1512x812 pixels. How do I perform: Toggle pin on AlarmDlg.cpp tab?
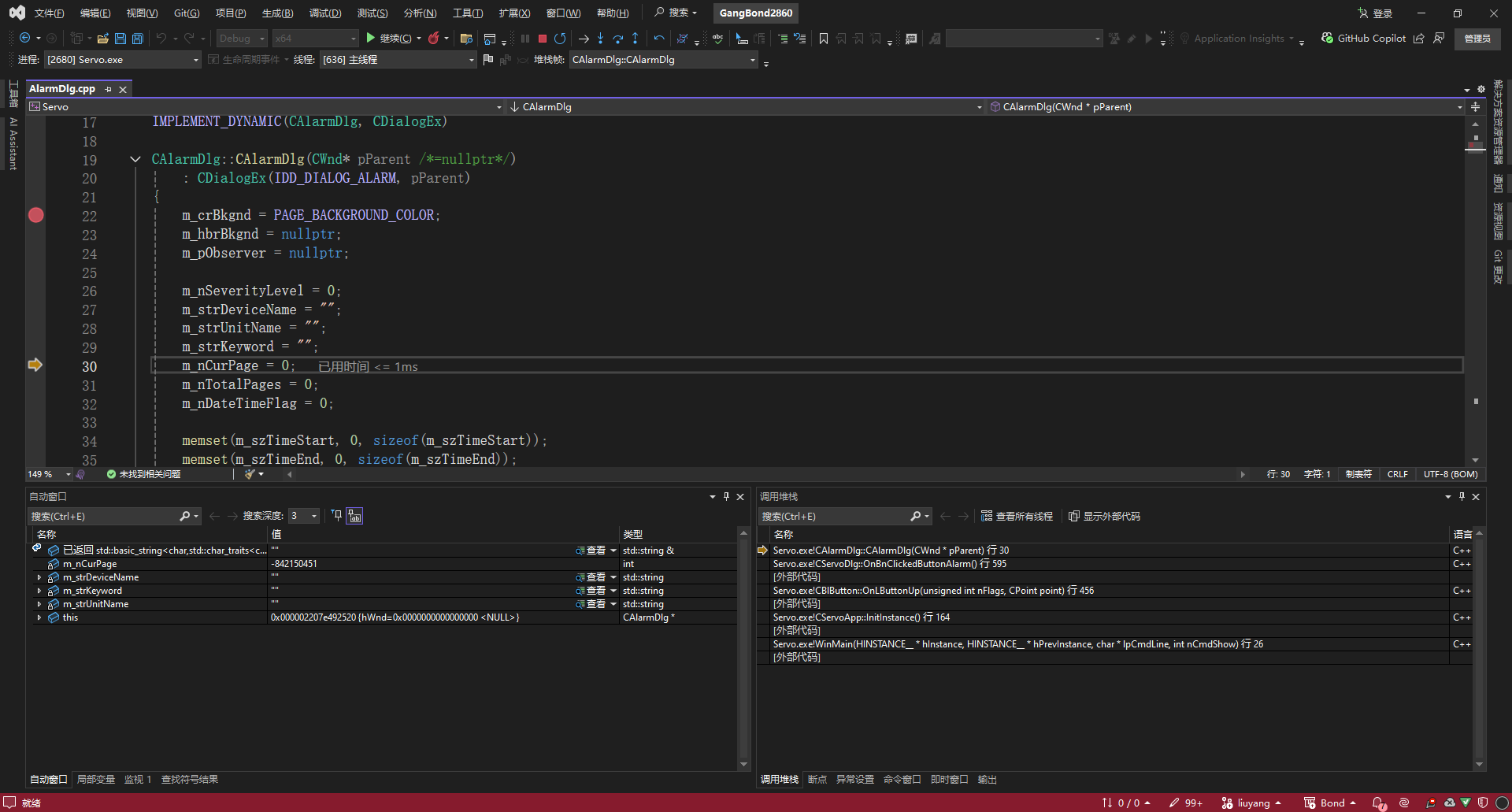pyautogui.click(x=109, y=89)
